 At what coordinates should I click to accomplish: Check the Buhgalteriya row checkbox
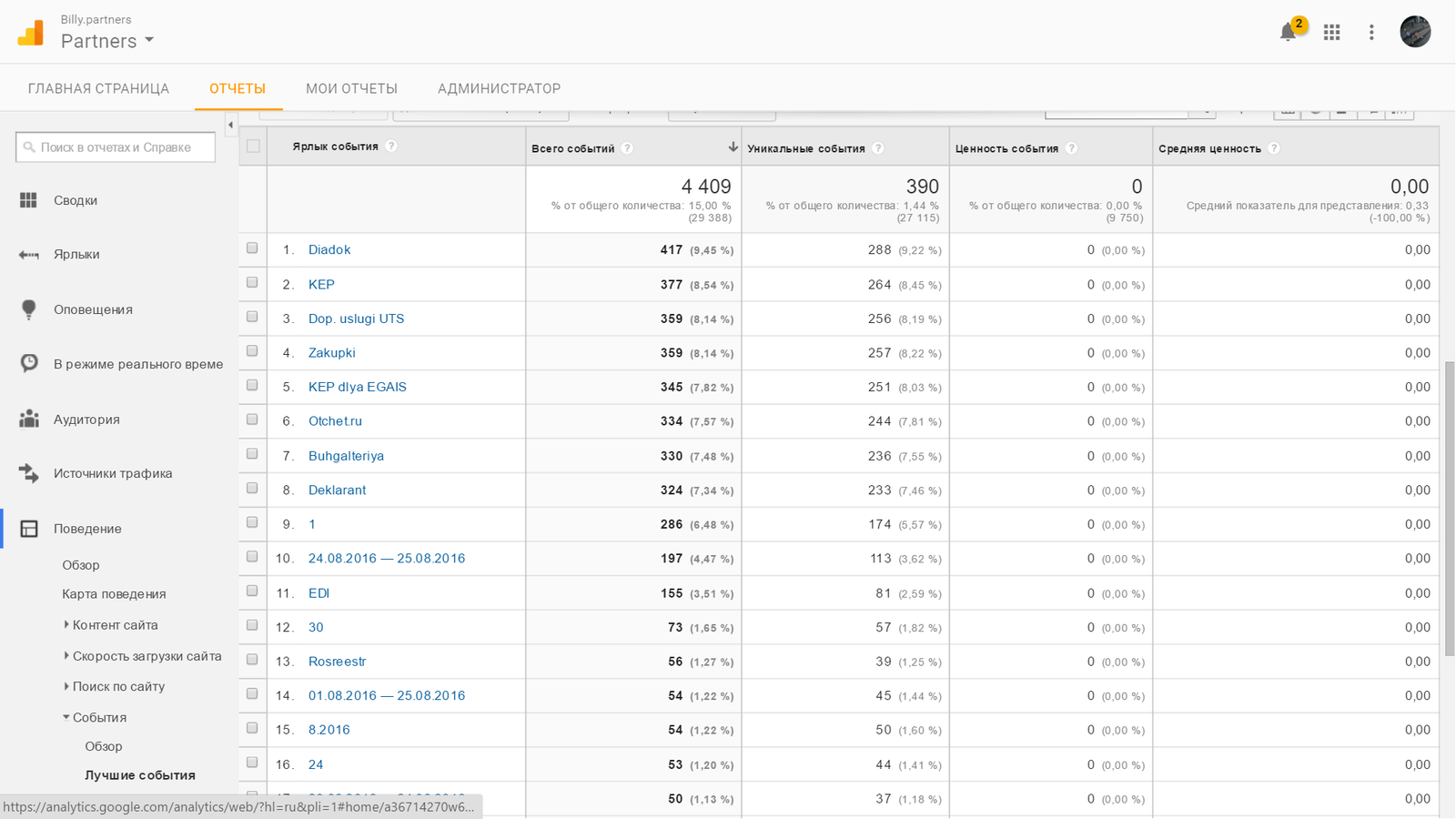pyautogui.click(x=252, y=454)
